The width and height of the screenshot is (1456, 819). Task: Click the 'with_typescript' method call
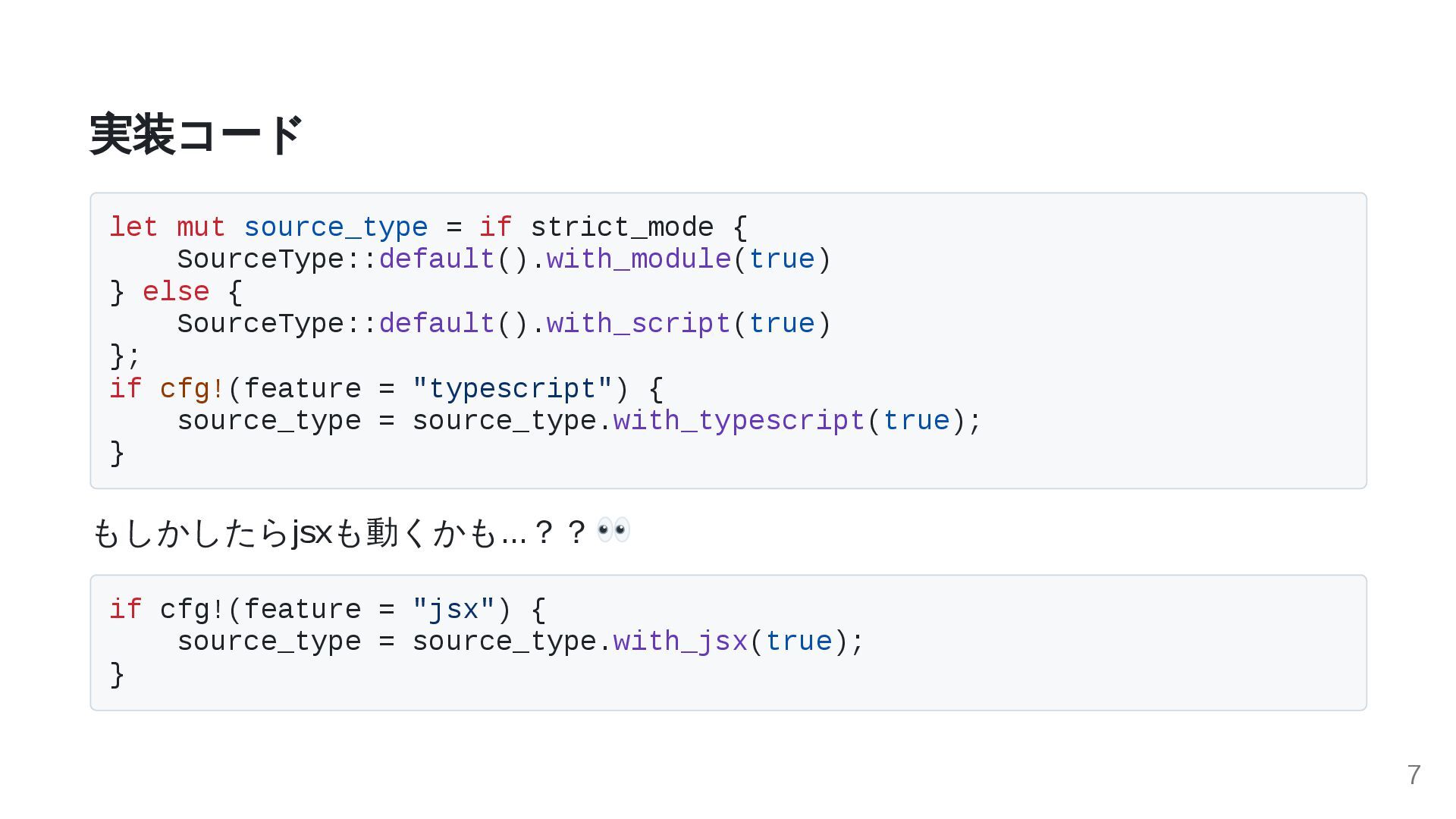click(x=739, y=421)
